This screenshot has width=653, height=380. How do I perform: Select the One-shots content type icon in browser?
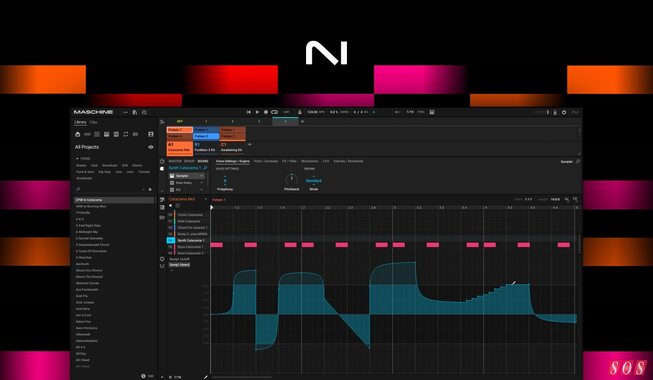(x=135, y=134)
